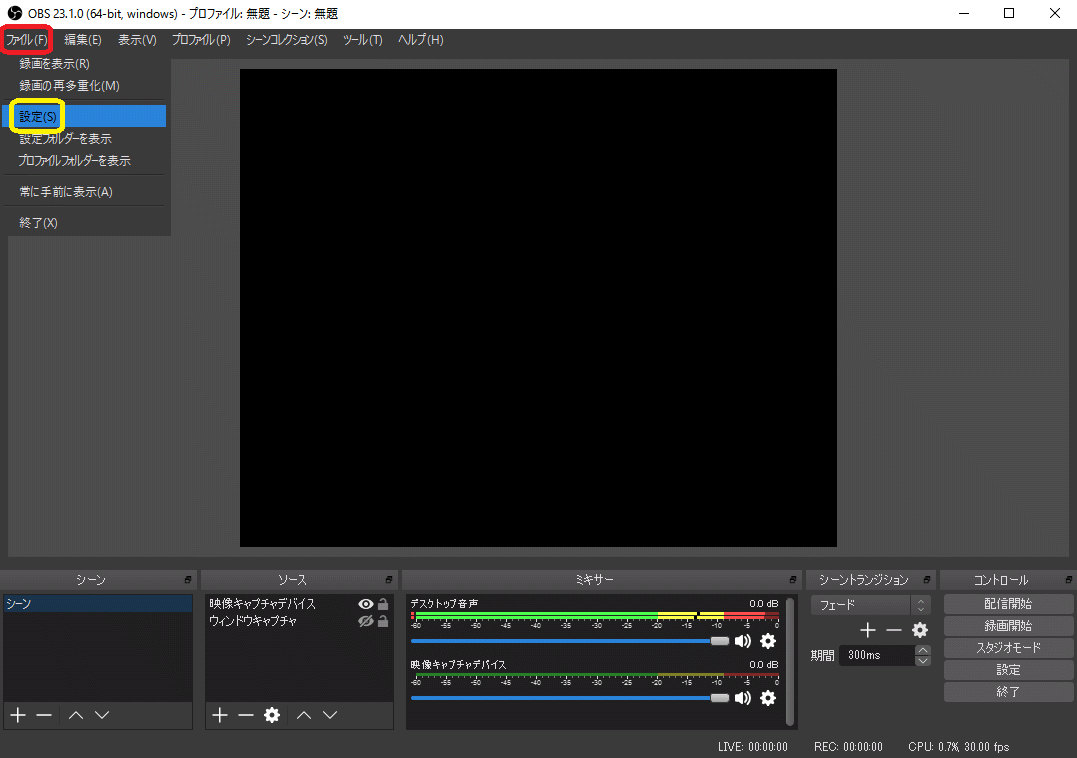Viewport: 1077px width, 758px height.
Task: Unlock the 映像キャプチャデバイス source lock icon
Action: point(383,604)
